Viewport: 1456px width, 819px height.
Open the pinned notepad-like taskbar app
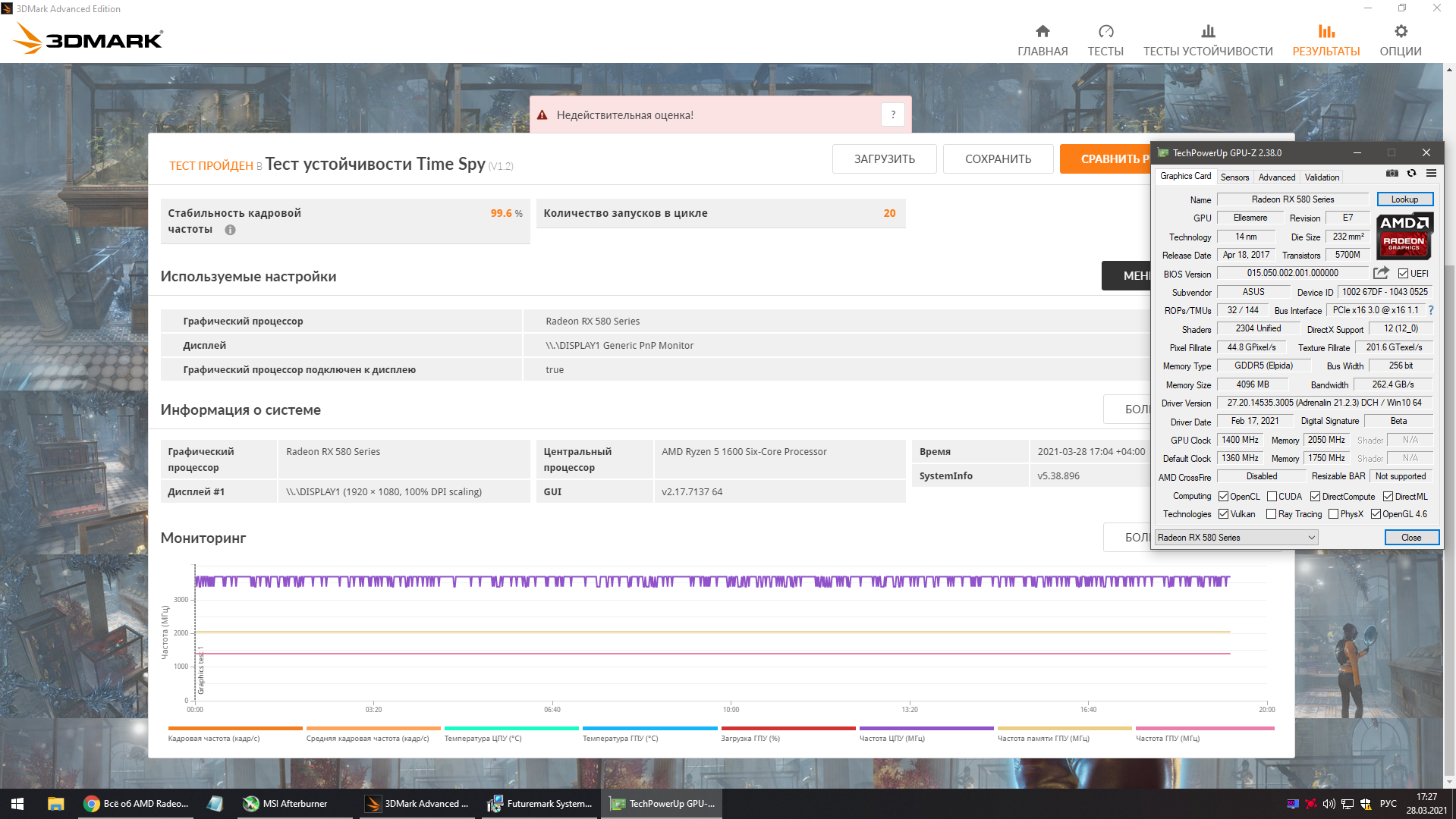click(215, 804)
